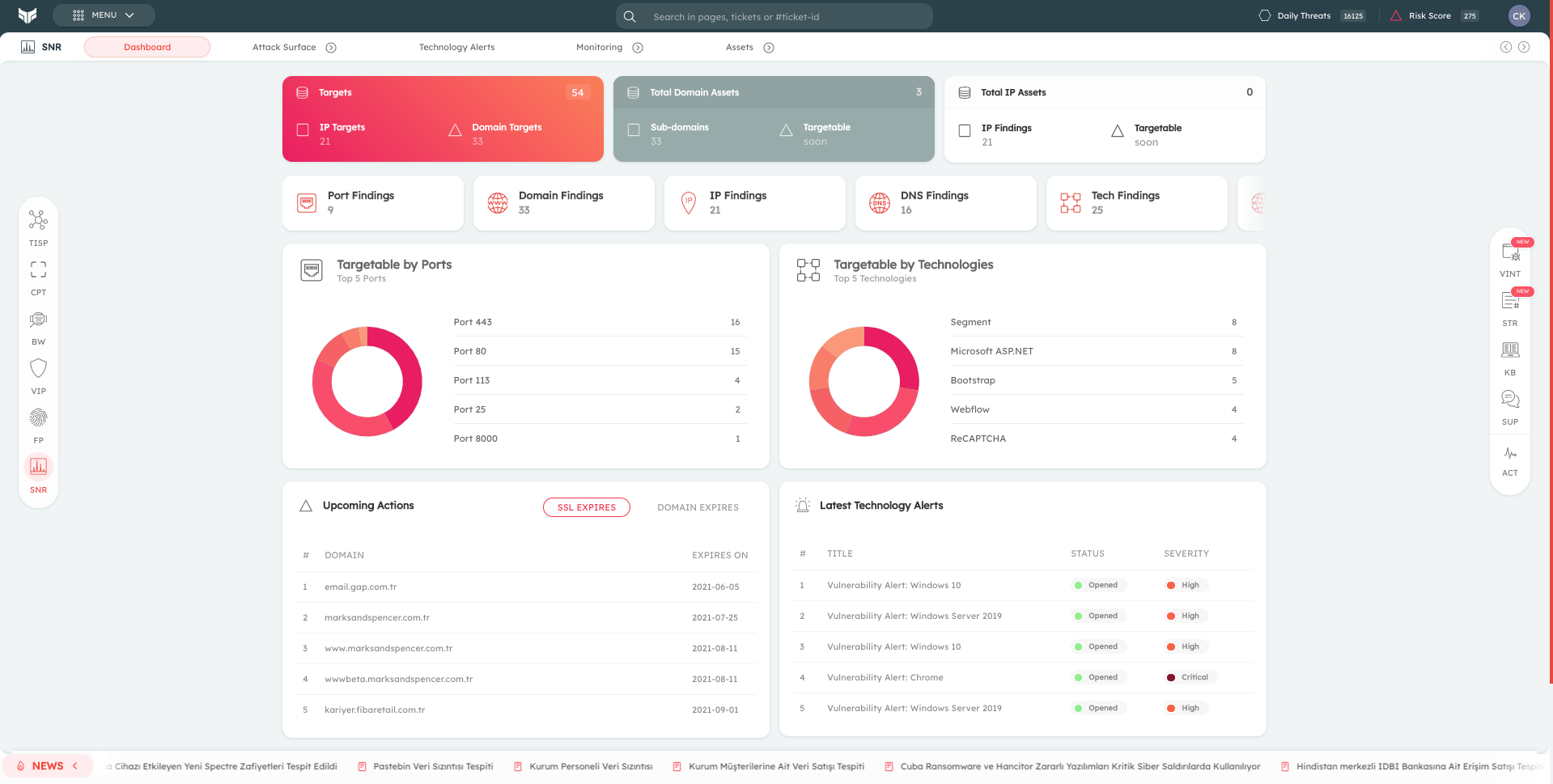The height and width of the screenshot is (784, 1553).
Task: Open the SUP support chat icon
Action: click(x=1510, y=400)
